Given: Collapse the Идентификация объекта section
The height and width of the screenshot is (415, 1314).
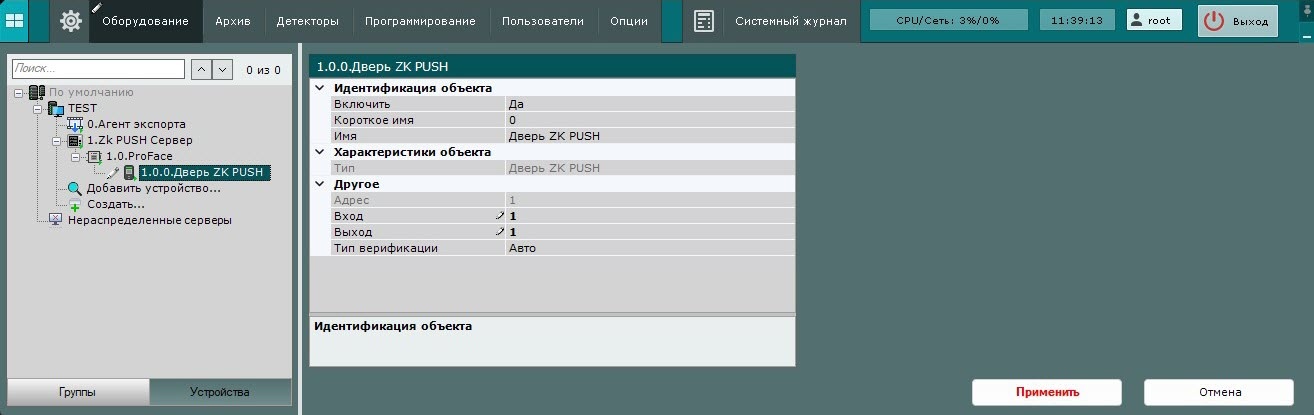Looking at the screenshot, I should pos(319,88).
